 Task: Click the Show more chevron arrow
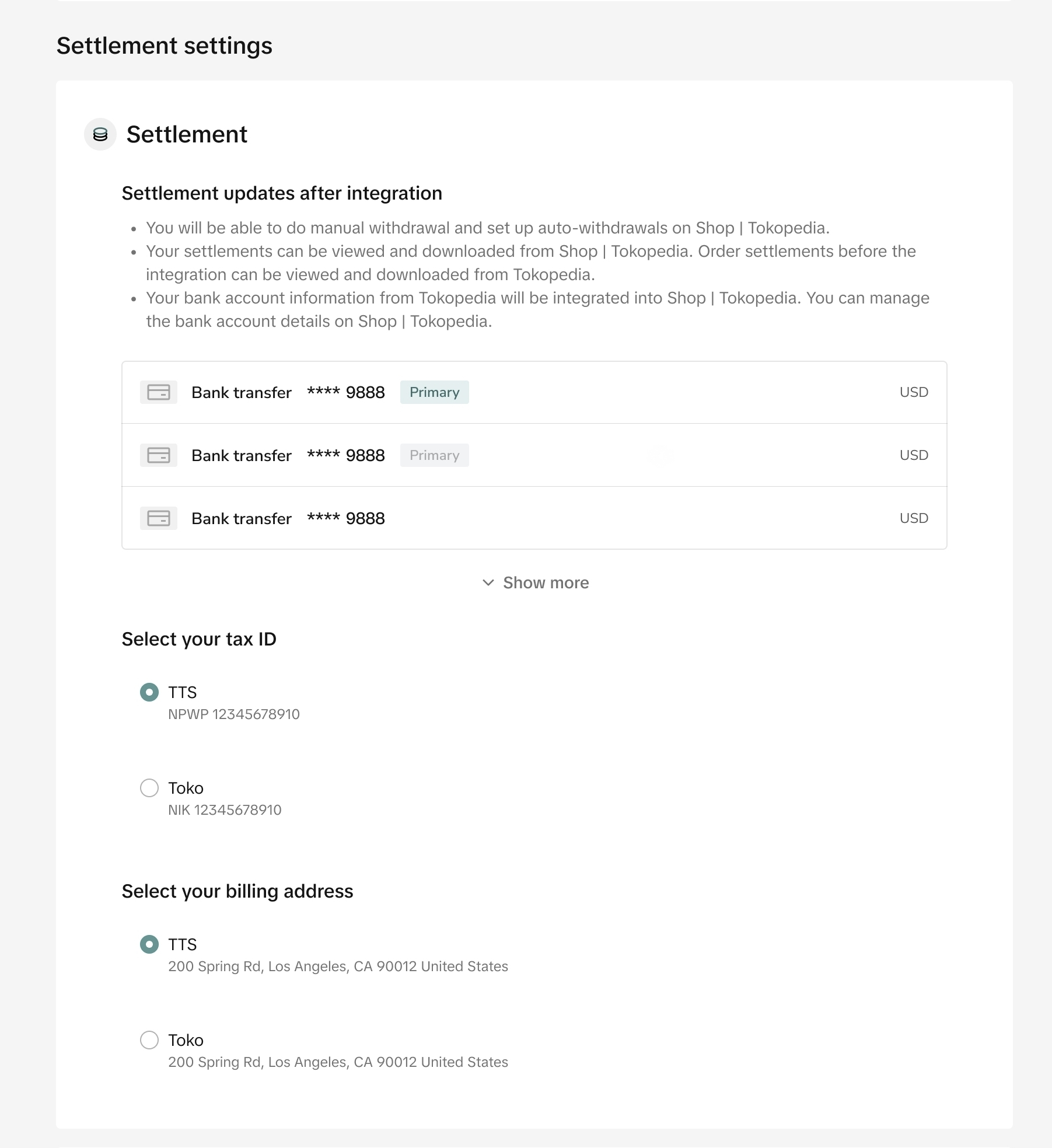coord(488,582)
